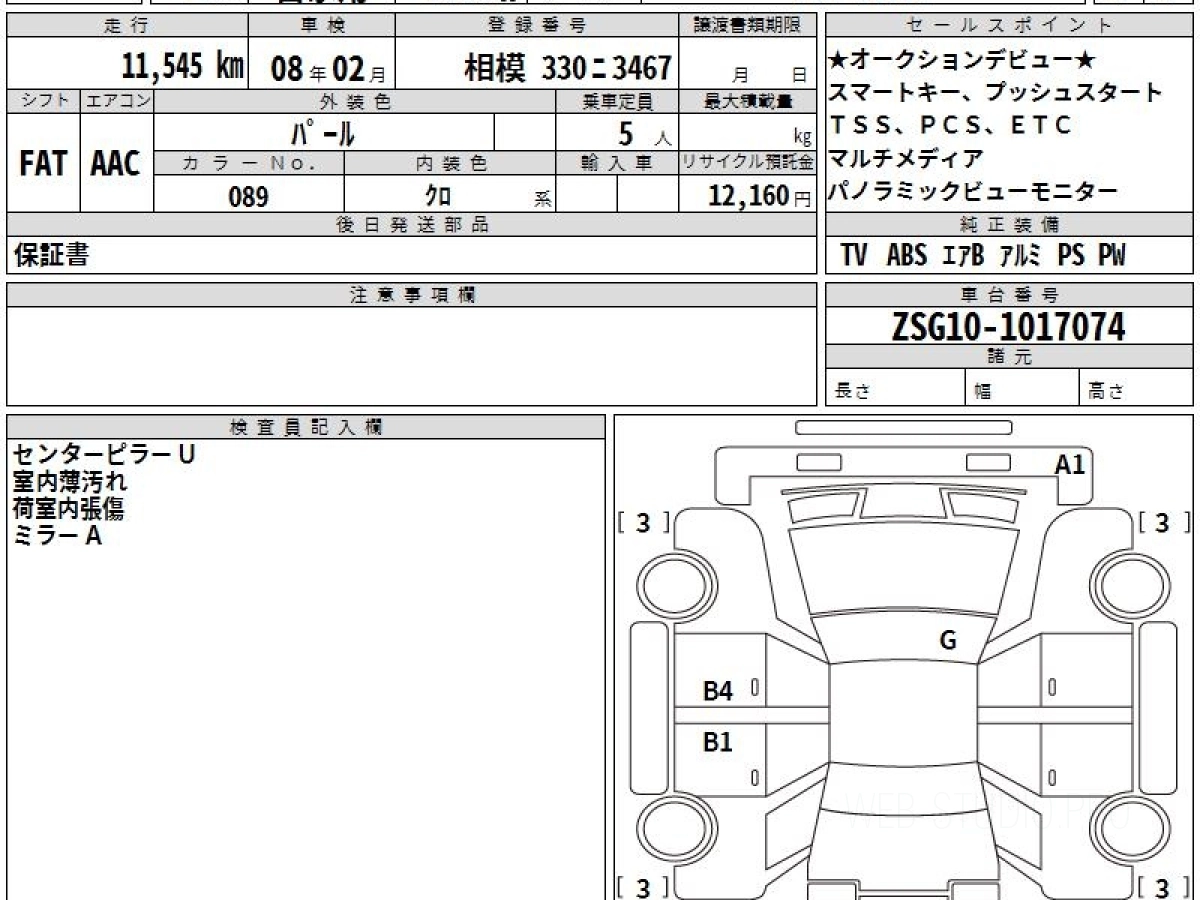Click the 走行 mileage header cell
1200x900 pixels.
(x=126, y=26)
